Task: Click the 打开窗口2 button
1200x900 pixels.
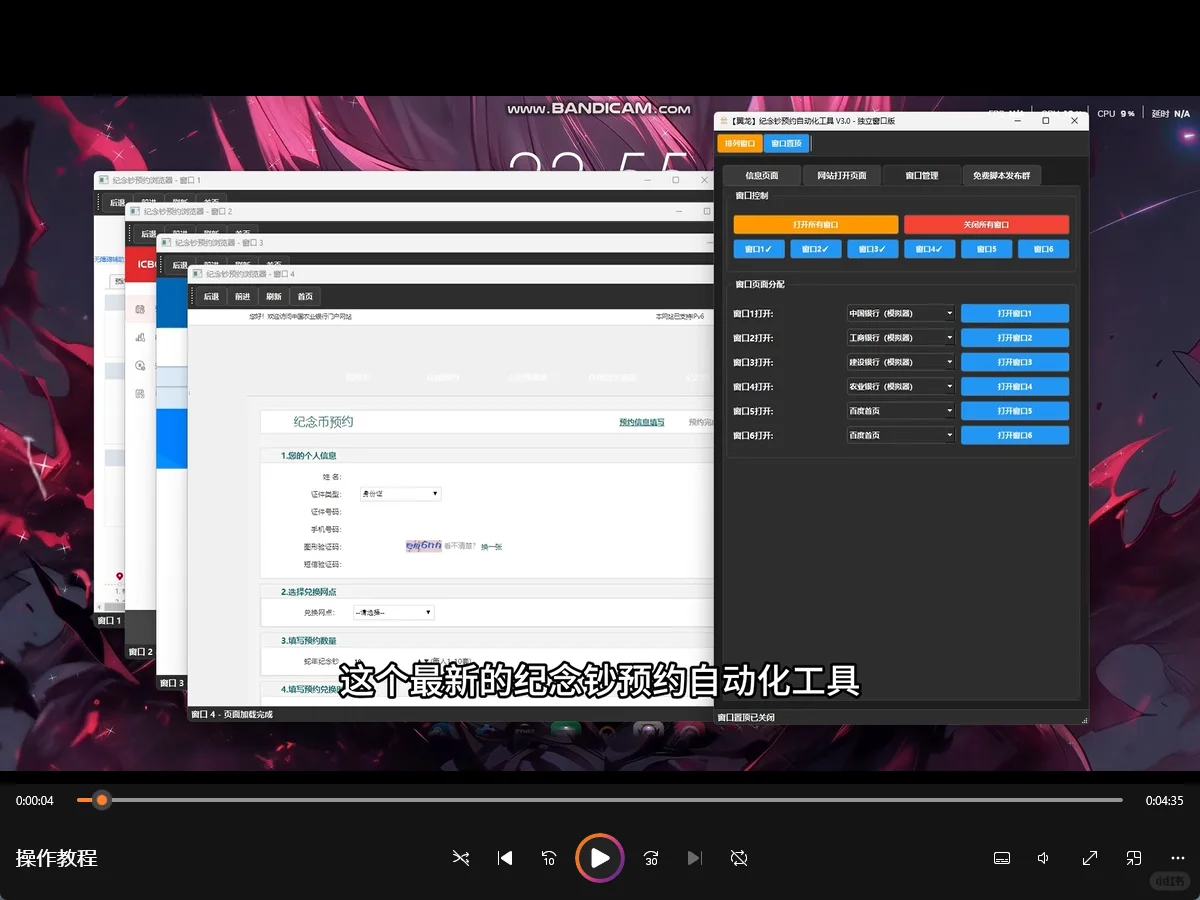Action: pyautogui.click(x=1014, y=338)
